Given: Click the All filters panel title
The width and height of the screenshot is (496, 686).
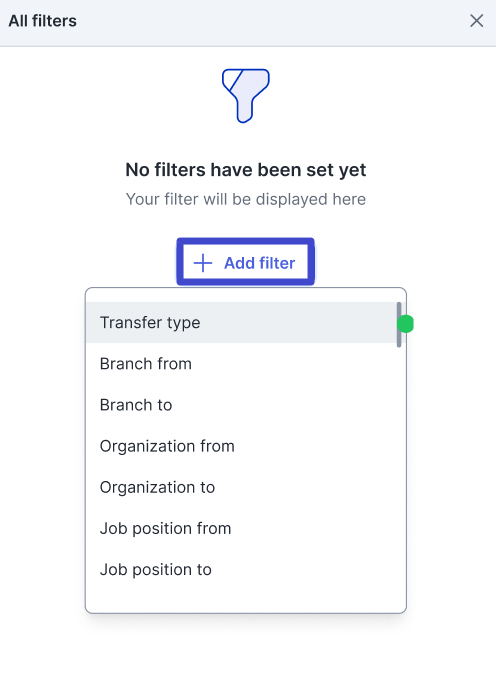Looking at the screenshot, I should (x=42, y=21).
